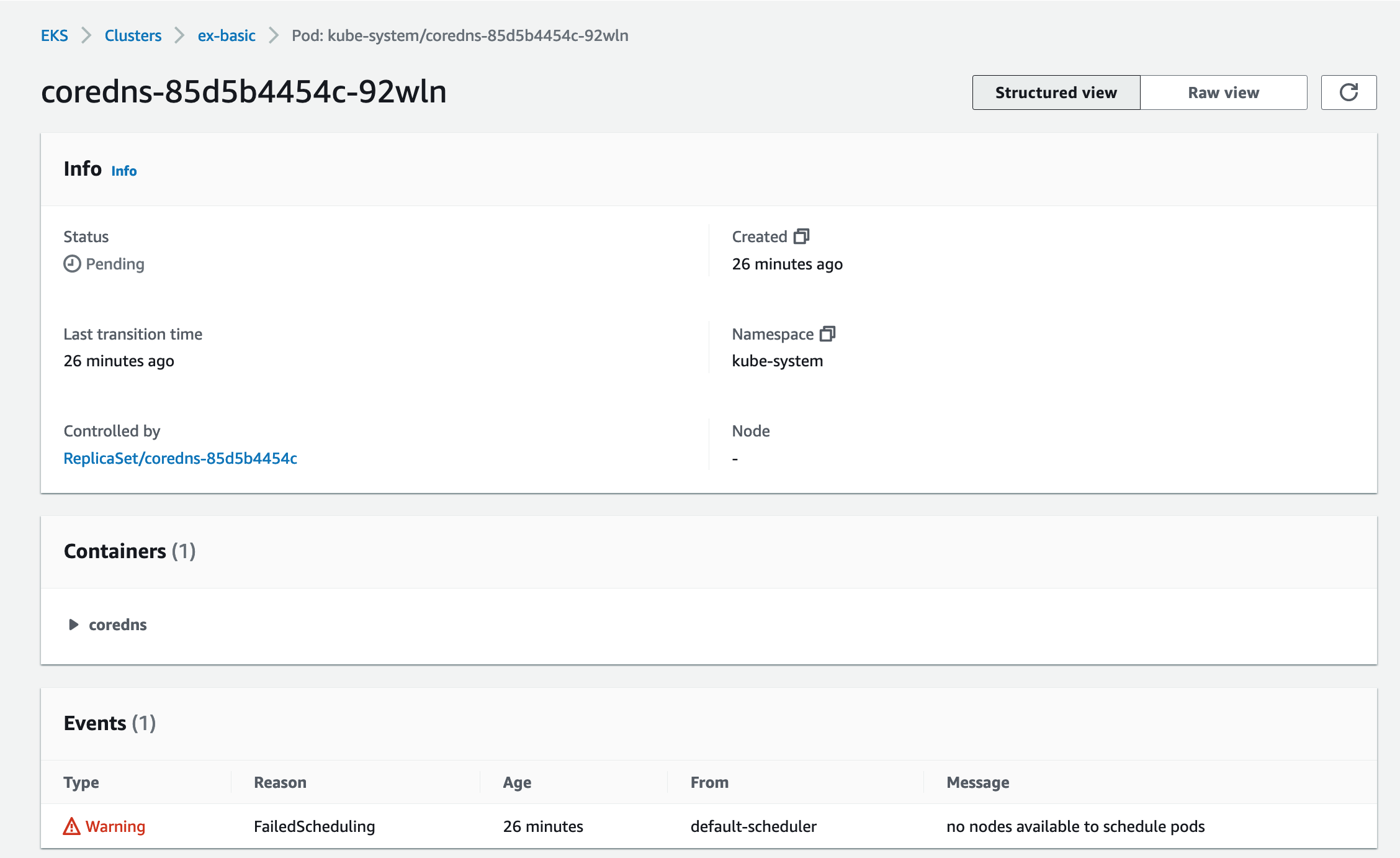1400x858 pixels.
Task: Select the pod title coredns-85d5b4454c-92wln
Action: tap(244, 91)
